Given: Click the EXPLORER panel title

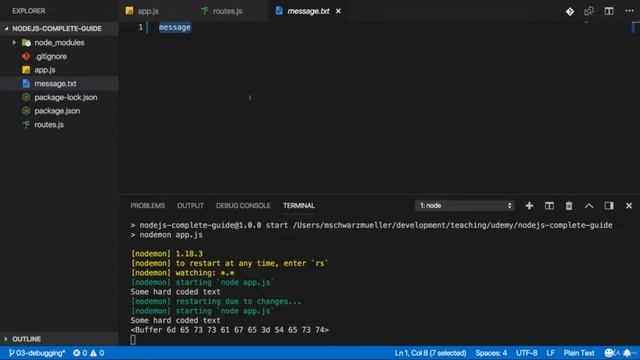Looking at the screenshot, I should (29, 11).
